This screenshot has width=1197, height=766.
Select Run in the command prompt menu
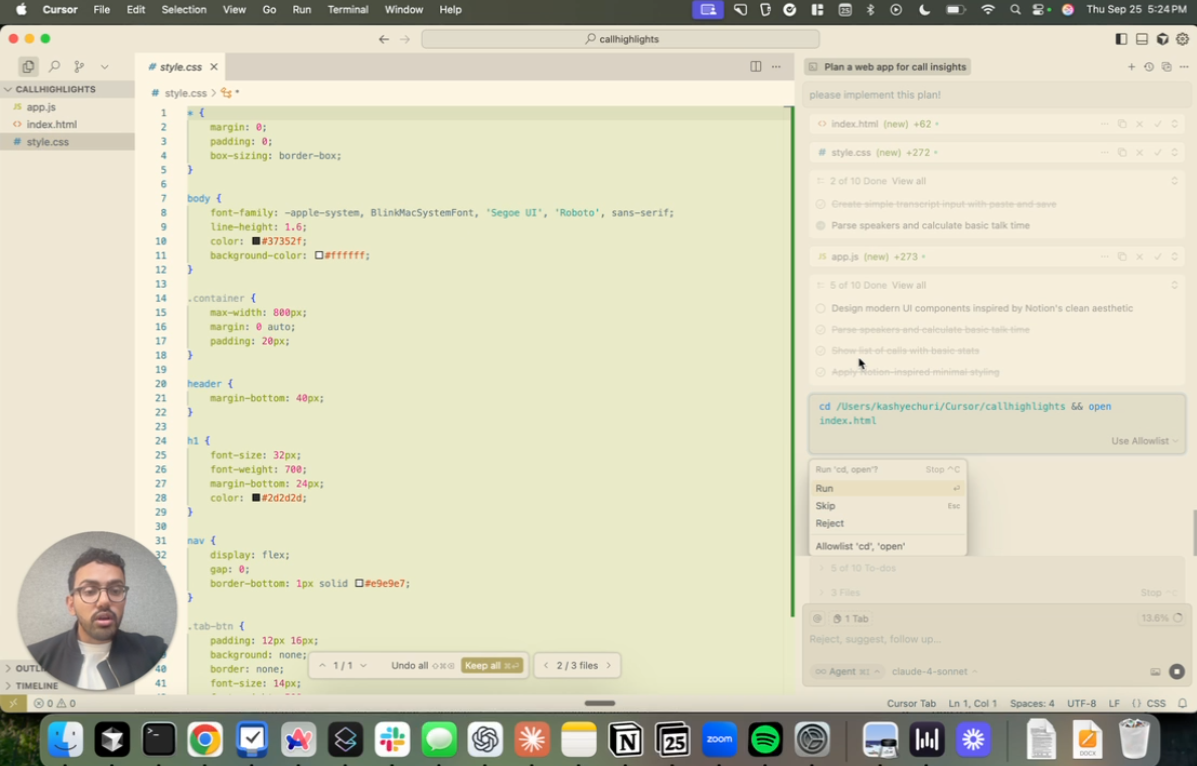[x=825, y=489]
